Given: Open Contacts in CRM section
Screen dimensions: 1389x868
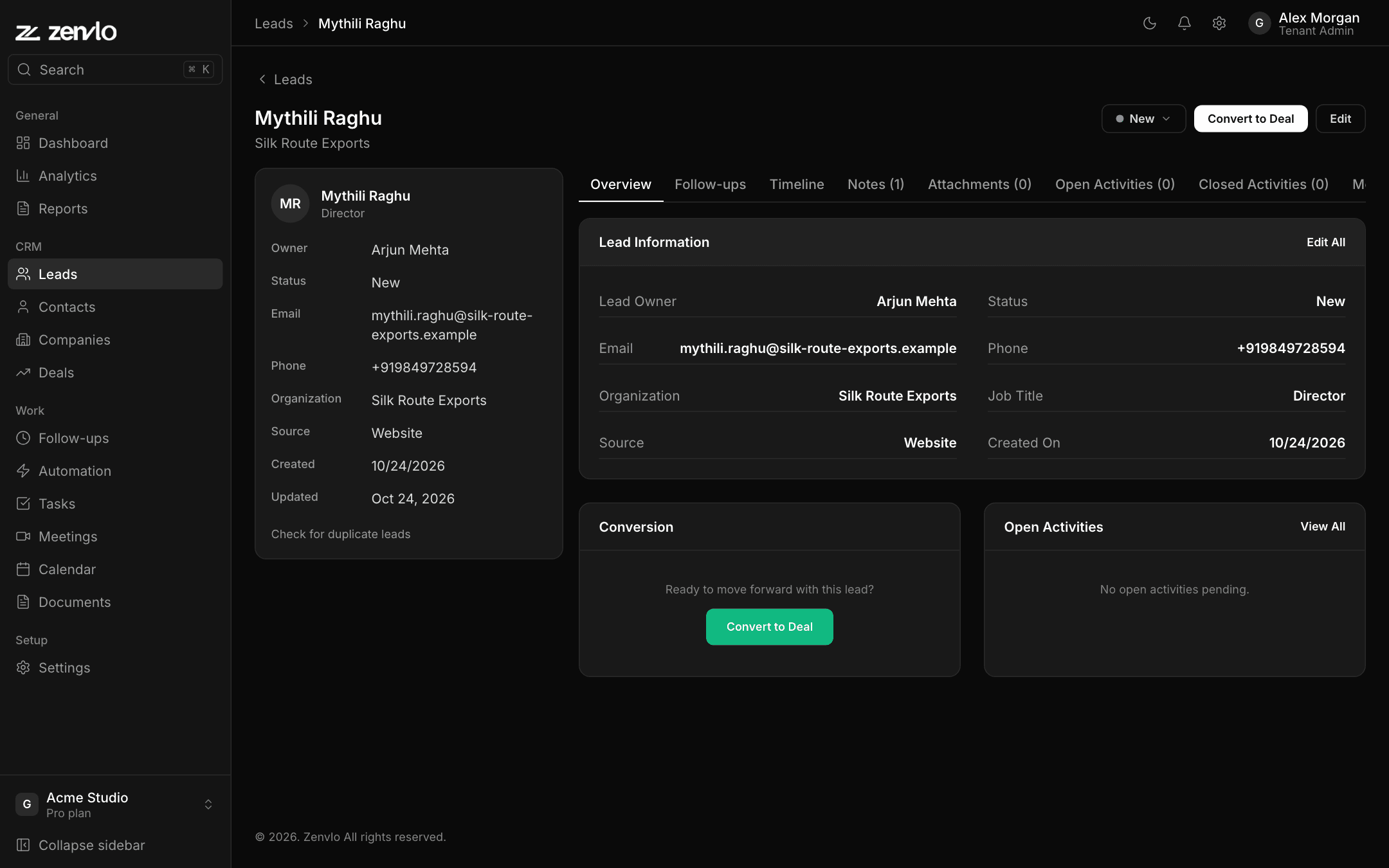Looking at the screenshot, I should click(115, 307).
